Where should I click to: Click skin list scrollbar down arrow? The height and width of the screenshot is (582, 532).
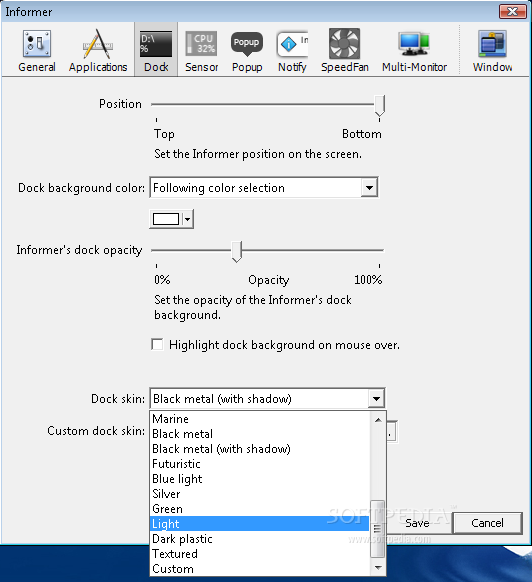(378, 567)
